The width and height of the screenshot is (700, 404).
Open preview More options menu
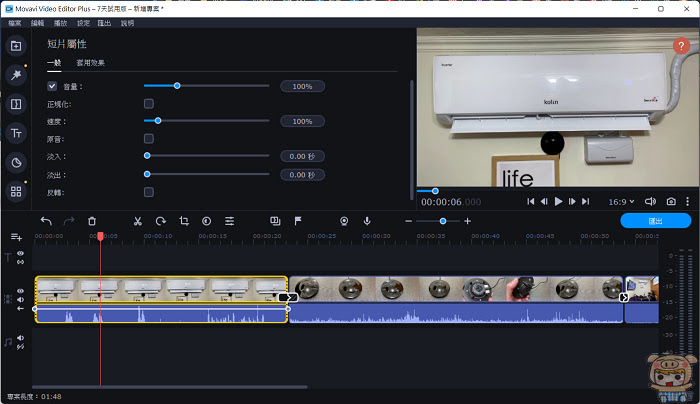(688, 202)
